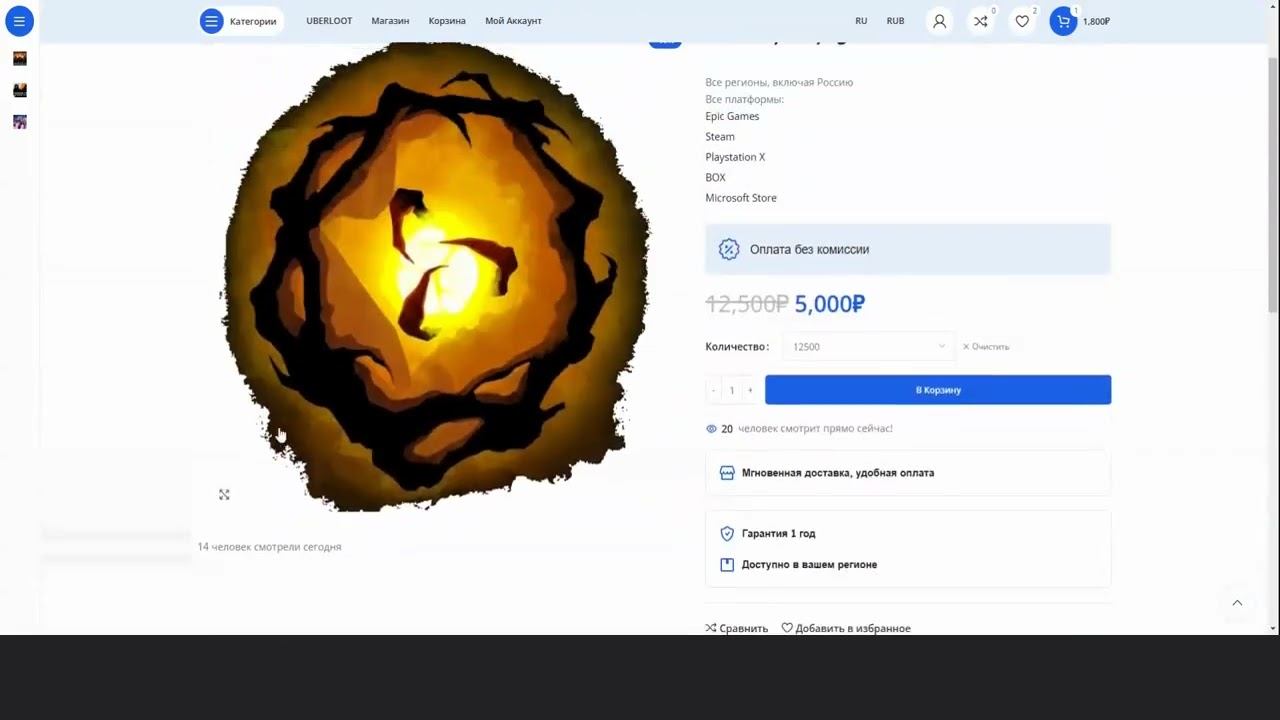Click the Steam platform text
1280x720 pixels.
point(720,136)
